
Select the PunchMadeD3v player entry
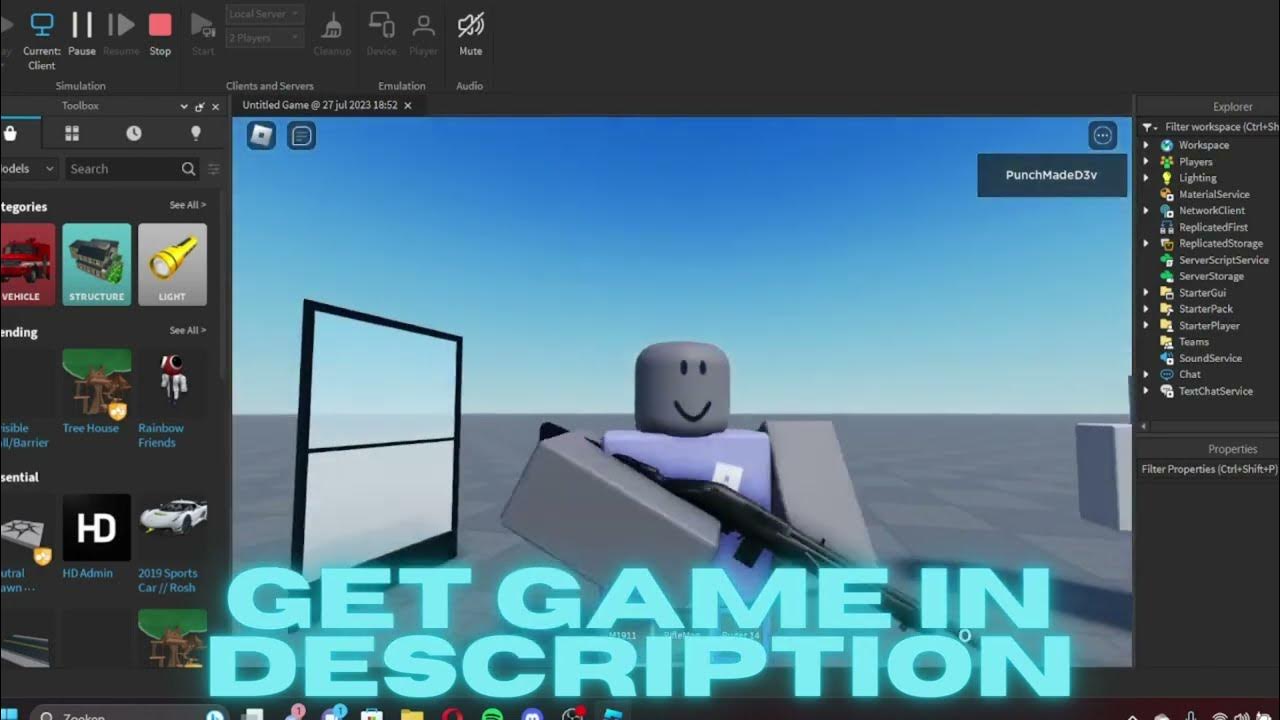[1052, 175]
